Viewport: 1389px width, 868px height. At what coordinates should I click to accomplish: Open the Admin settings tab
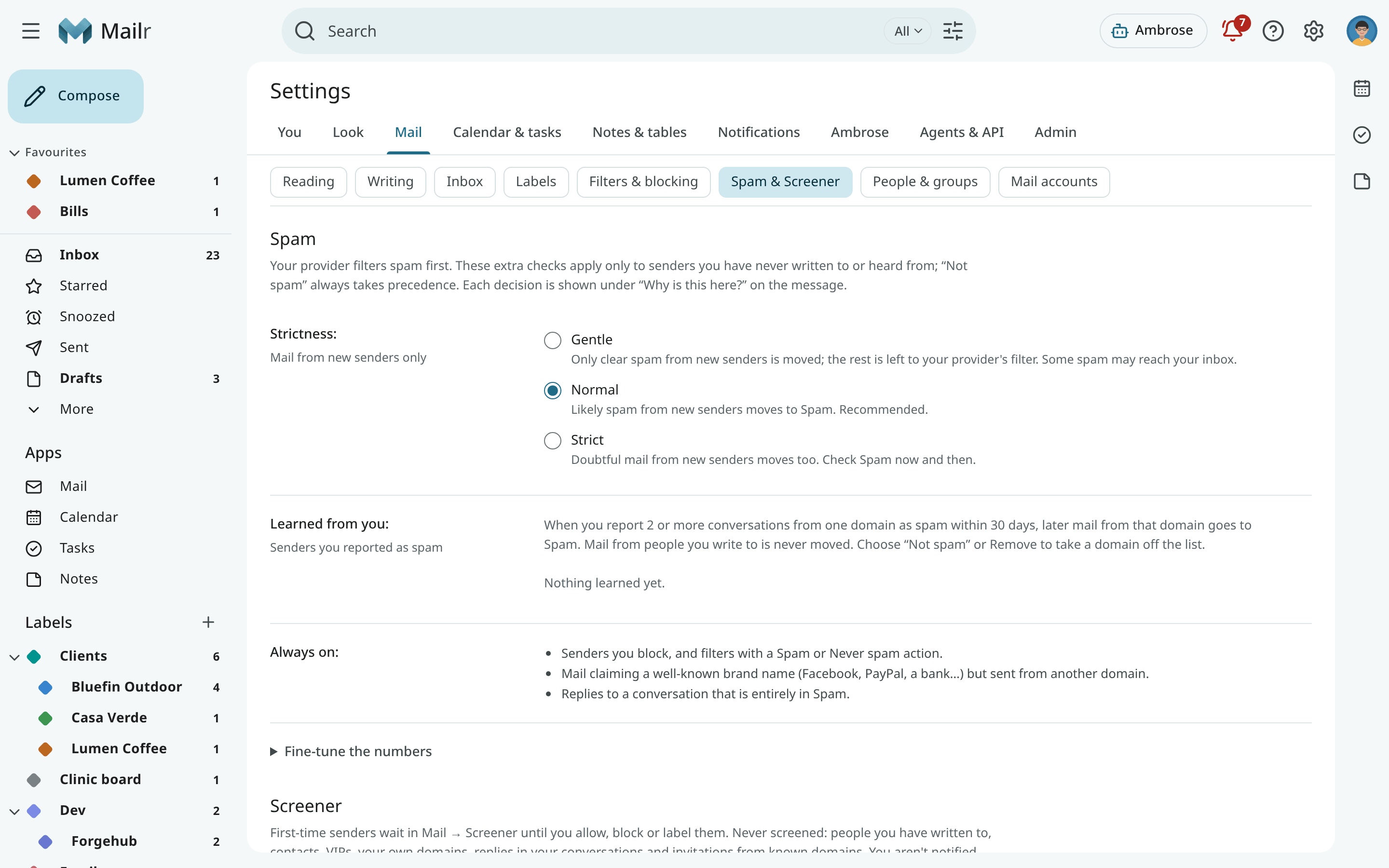pos(1055,133)
